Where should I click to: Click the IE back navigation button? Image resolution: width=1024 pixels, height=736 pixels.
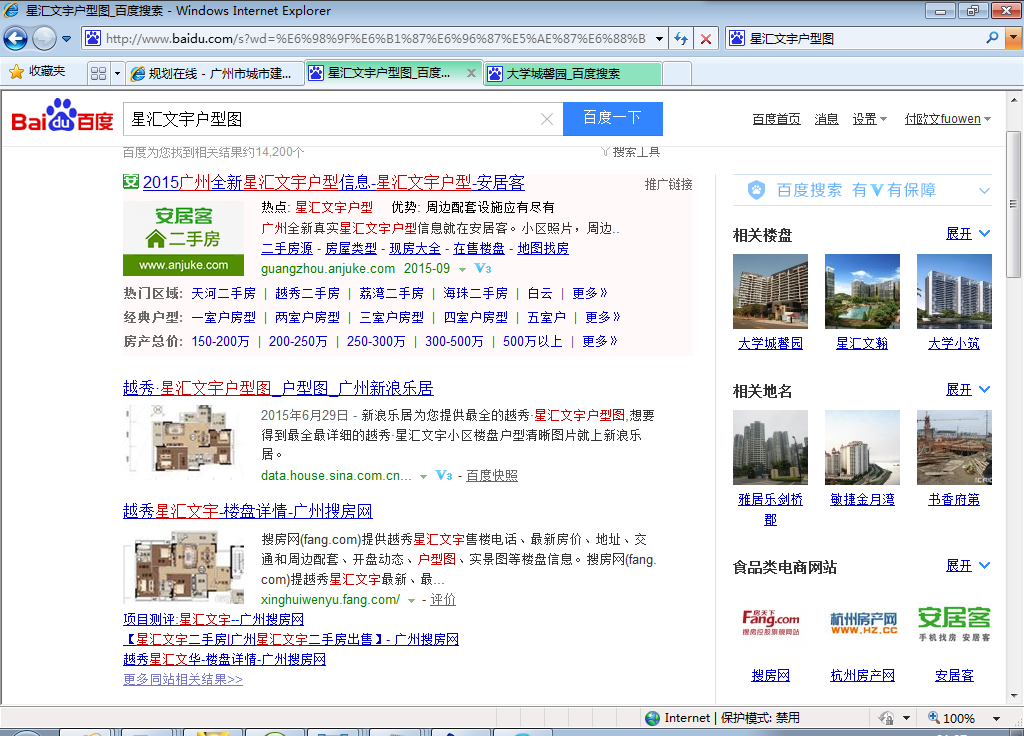tap(15, 39)
